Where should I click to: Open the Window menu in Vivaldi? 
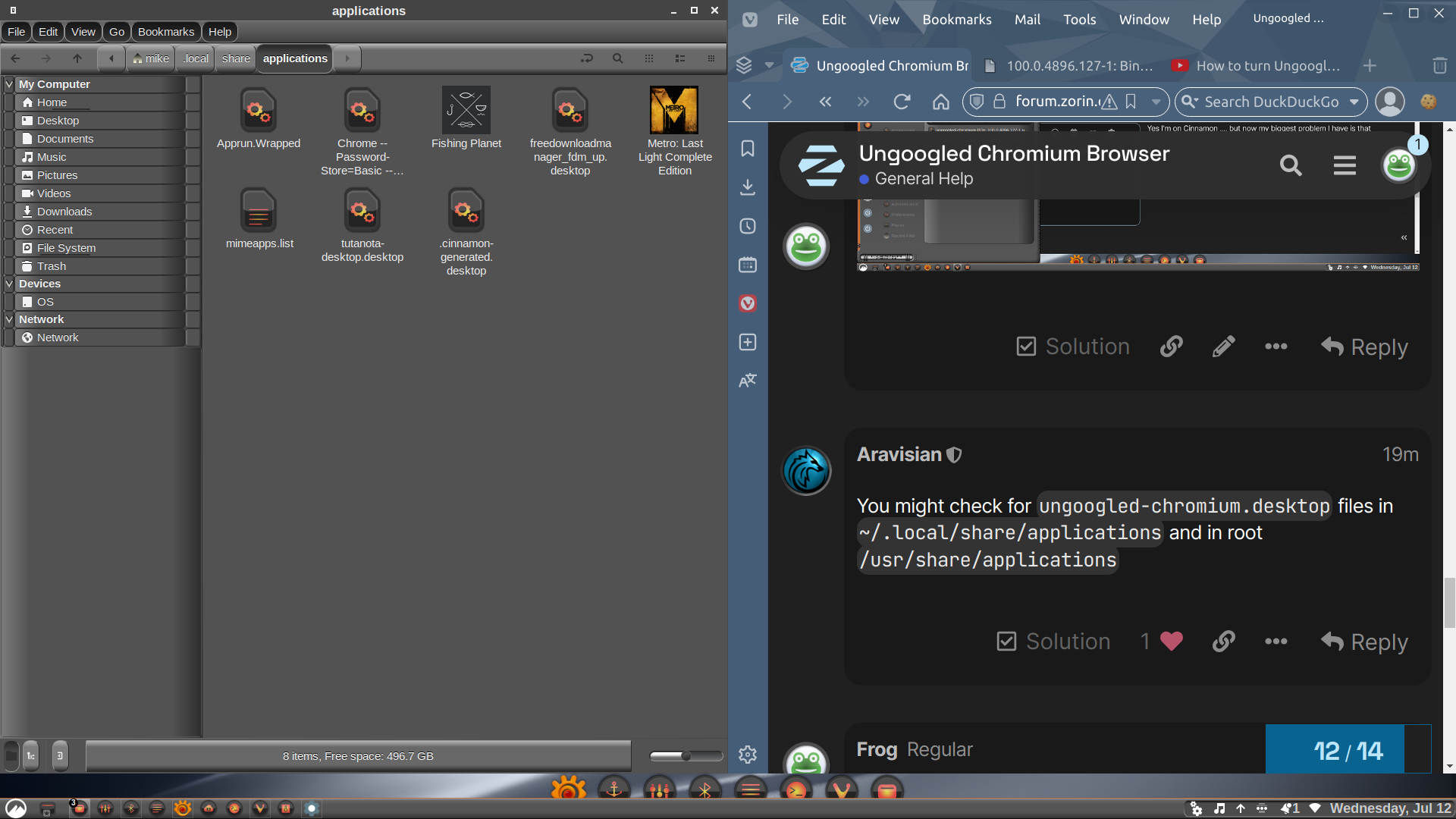tap(1144, 20)
